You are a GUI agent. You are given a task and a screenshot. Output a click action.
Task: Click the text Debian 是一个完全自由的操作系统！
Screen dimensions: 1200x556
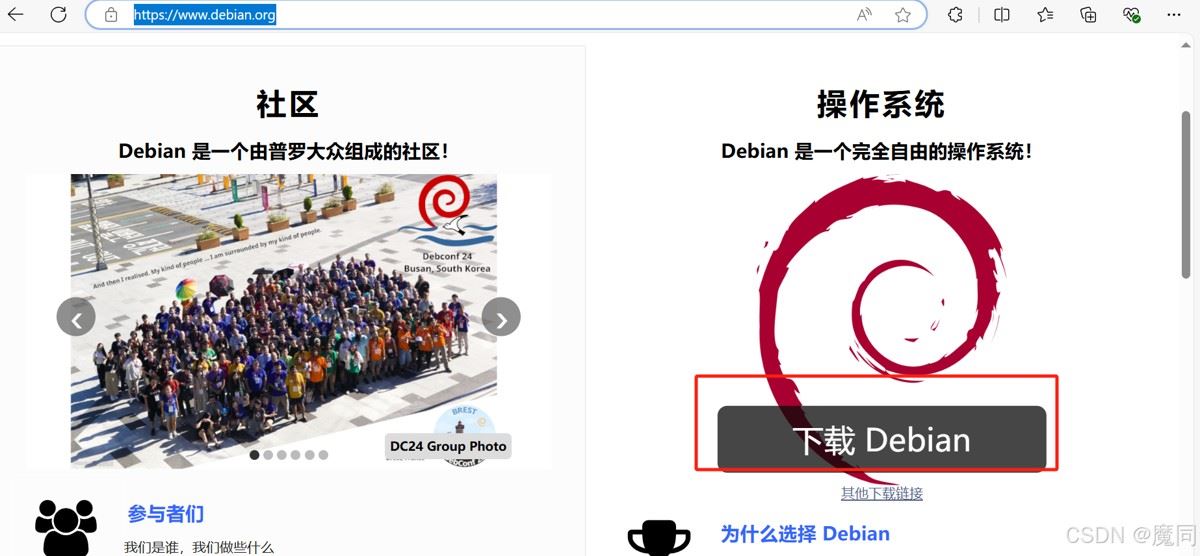(877, 151)
